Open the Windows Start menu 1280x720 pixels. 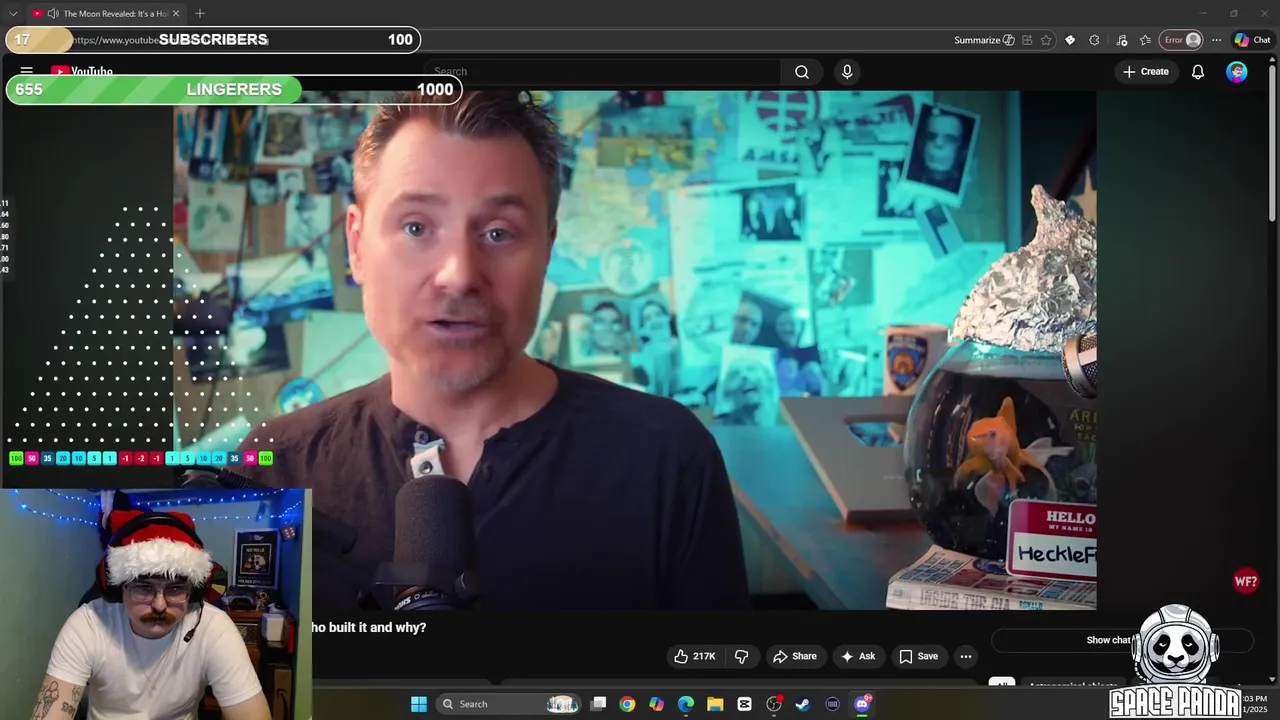click(419, 704)
